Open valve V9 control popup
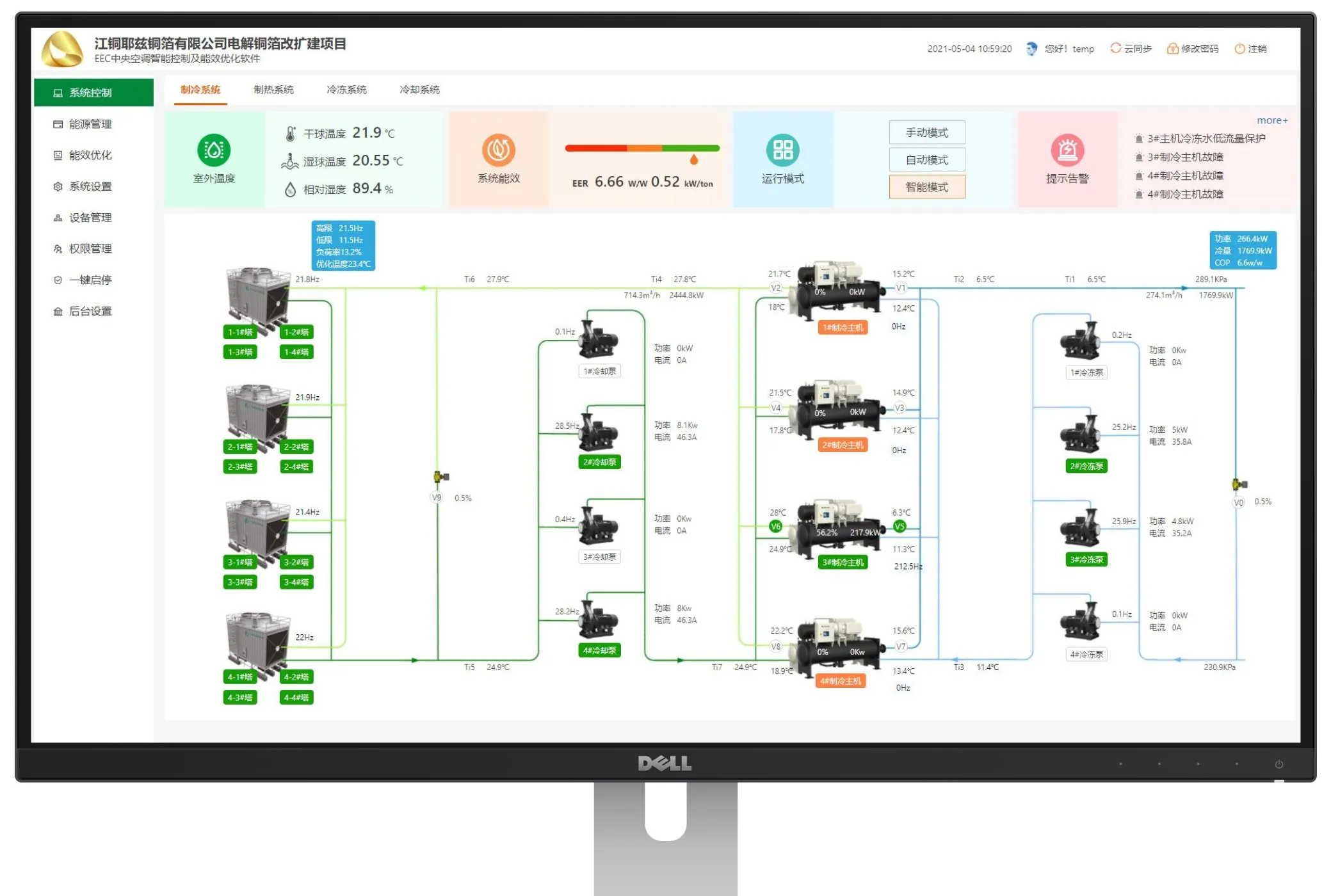Image resolution: width=1331 pixels, height=896 pixels. coord(435,497)
